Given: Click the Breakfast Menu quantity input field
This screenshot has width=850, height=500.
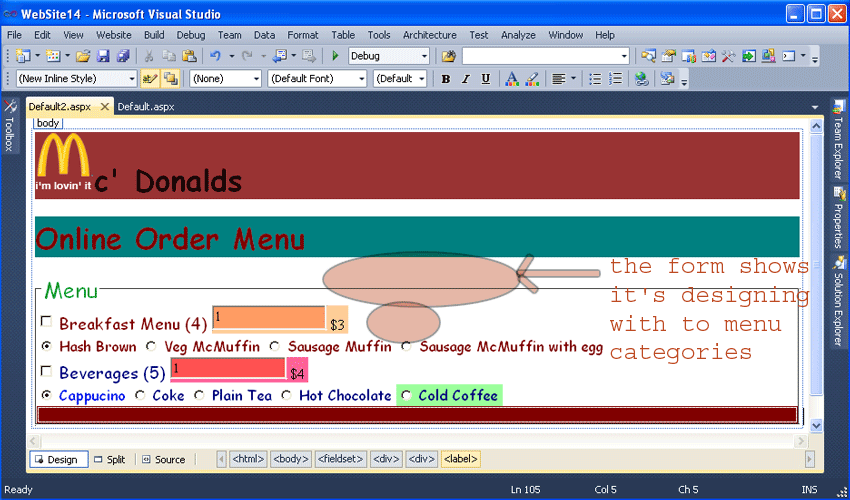Looking at the screenshot, I should tap(269, 317).
